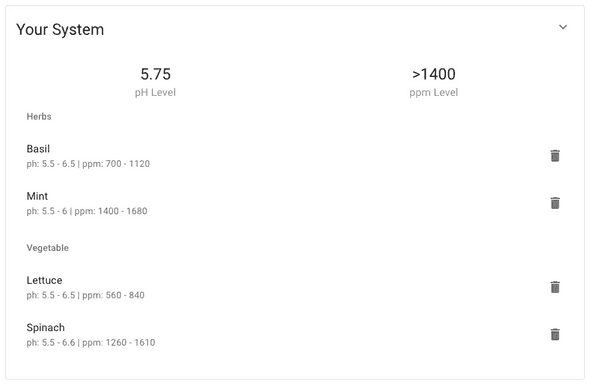This screenshot has height=385, width=590.
Task: Click Mint's ppm 1400 - 1680 details
Action: coord(111,211)
